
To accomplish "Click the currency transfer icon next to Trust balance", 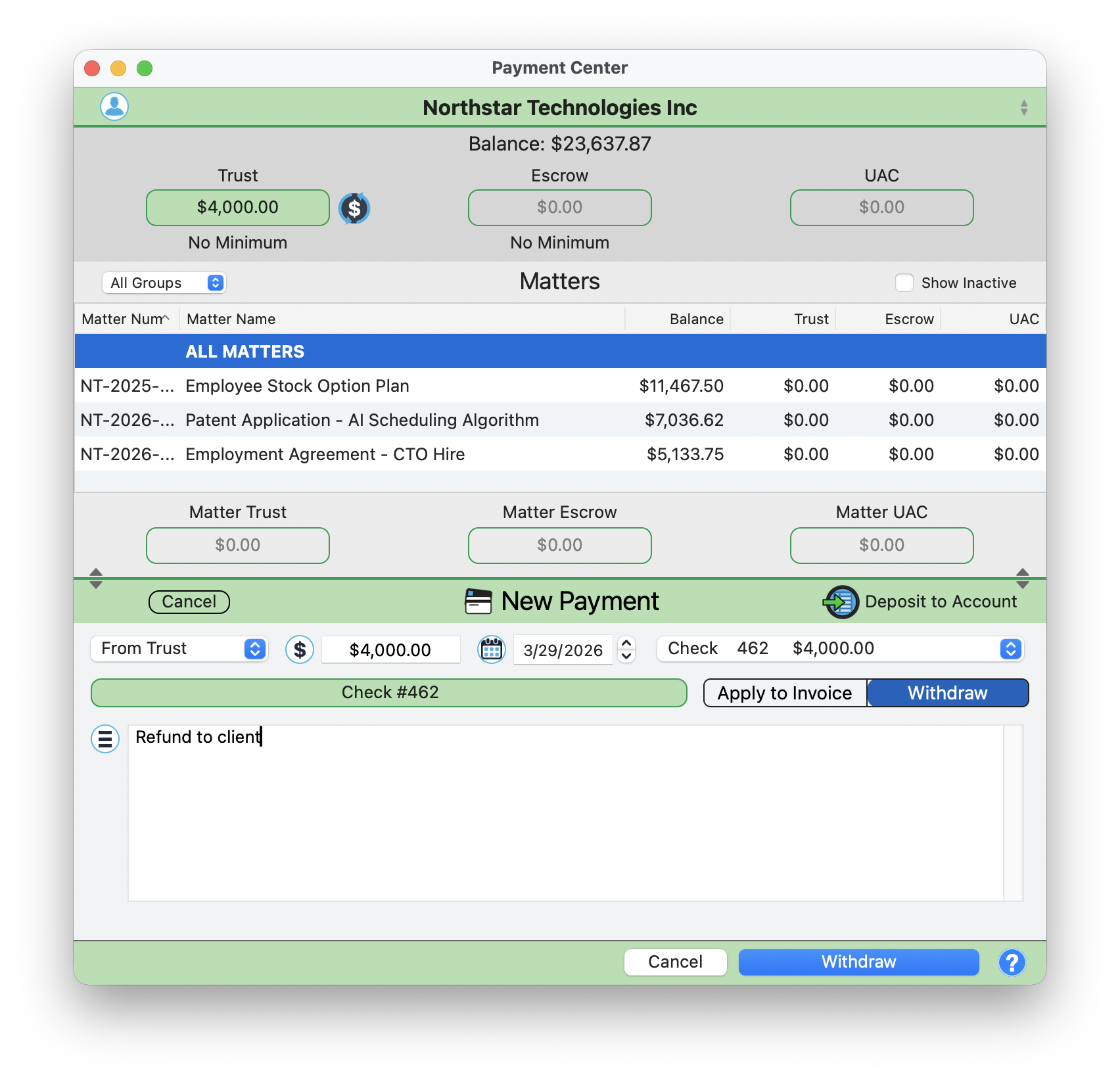I will (x=354, y=208).
